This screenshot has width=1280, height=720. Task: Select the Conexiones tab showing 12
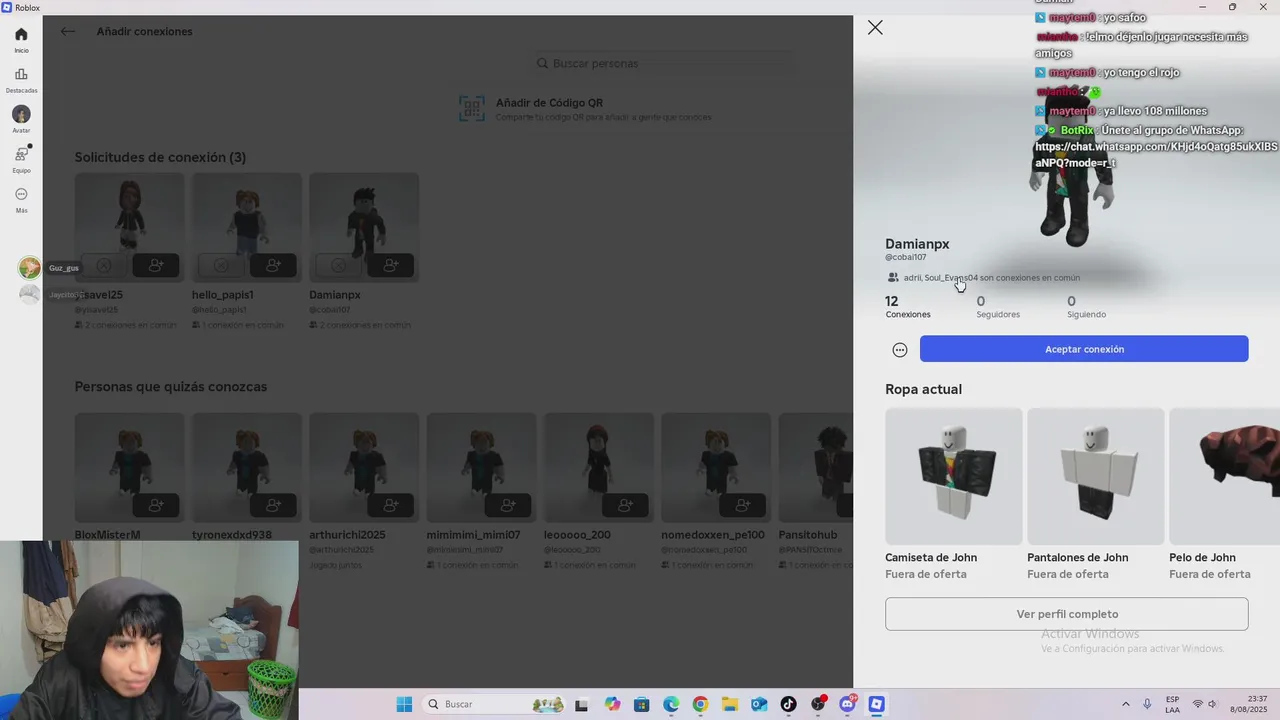pos(907,307)
